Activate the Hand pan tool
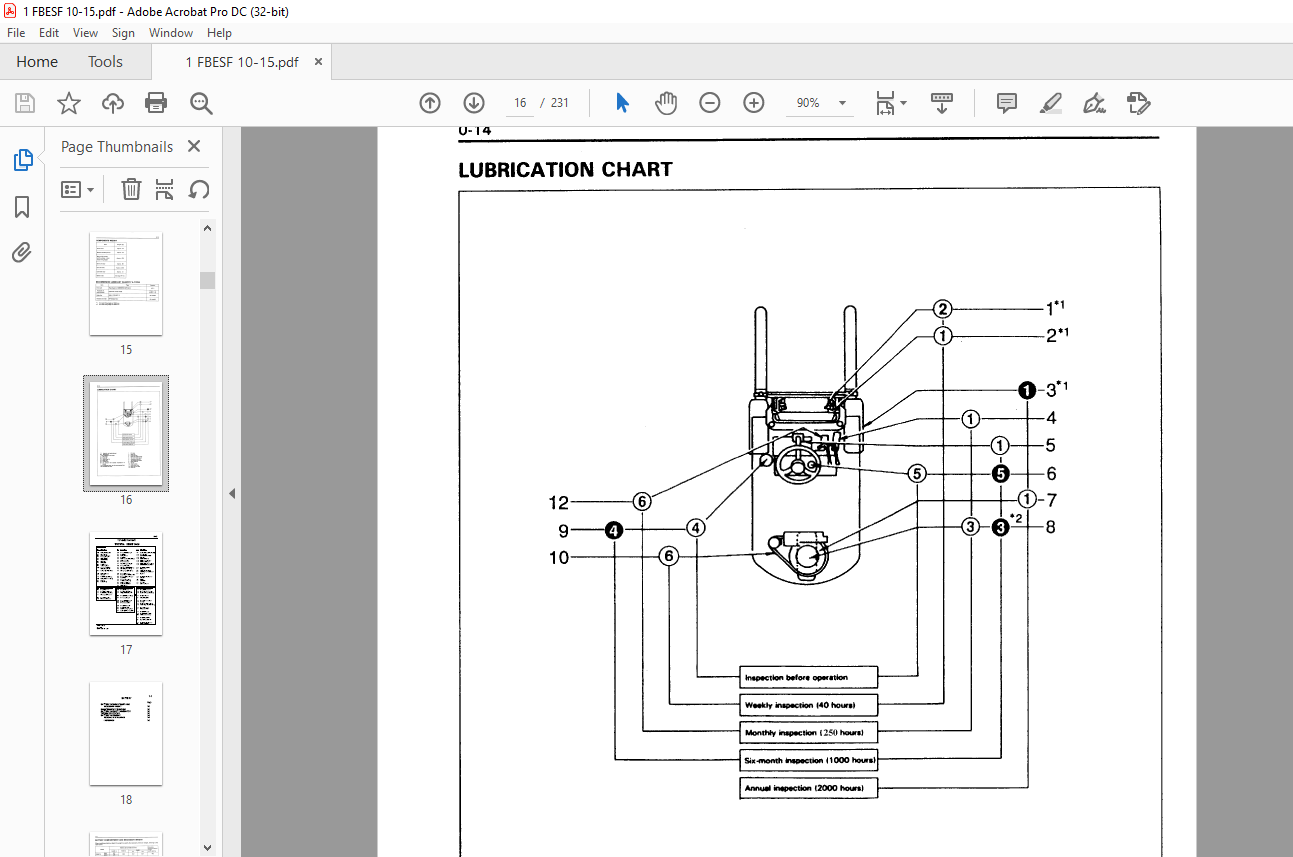 [x=666, y=103]
